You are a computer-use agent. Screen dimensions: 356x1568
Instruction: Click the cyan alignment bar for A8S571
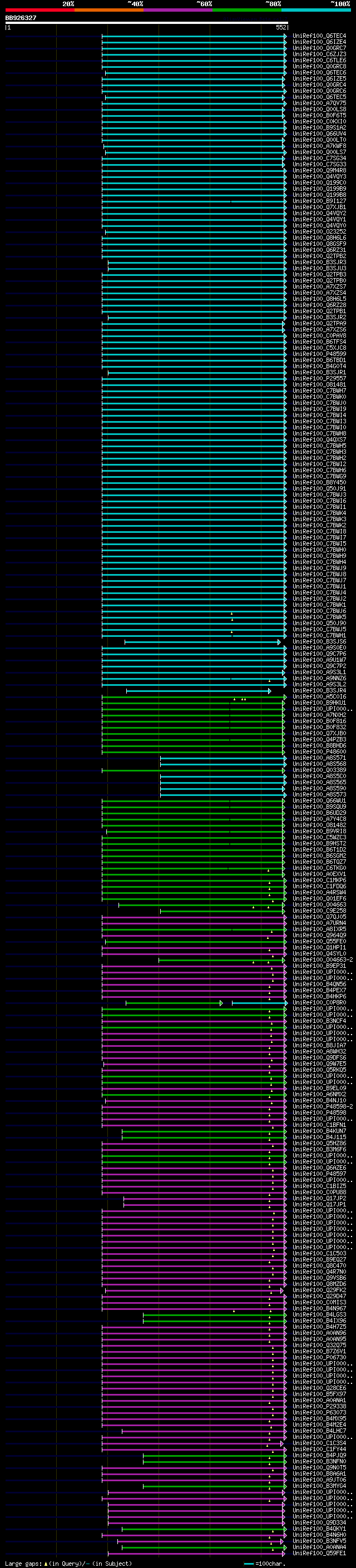click(222, 759)
